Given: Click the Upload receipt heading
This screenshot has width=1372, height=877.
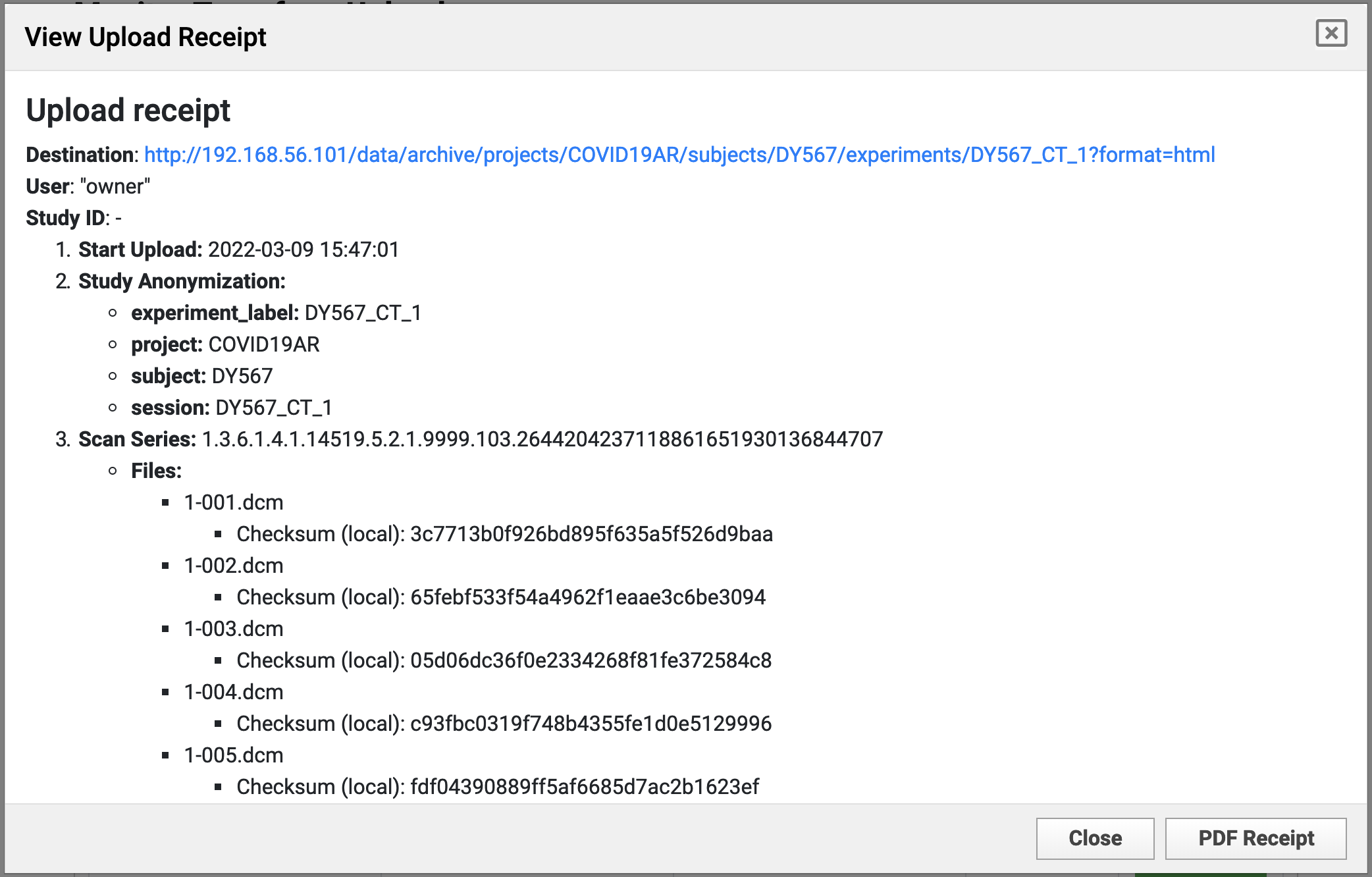Looking at the screenshot, I should pyautogui.click(x=128, y=110).
